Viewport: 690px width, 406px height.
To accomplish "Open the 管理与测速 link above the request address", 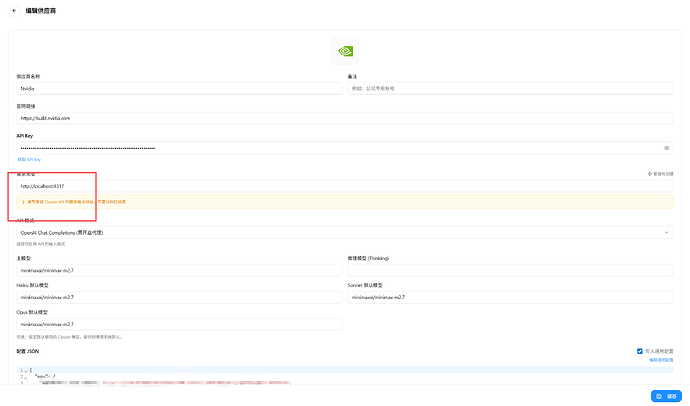I will pos(661,174).
